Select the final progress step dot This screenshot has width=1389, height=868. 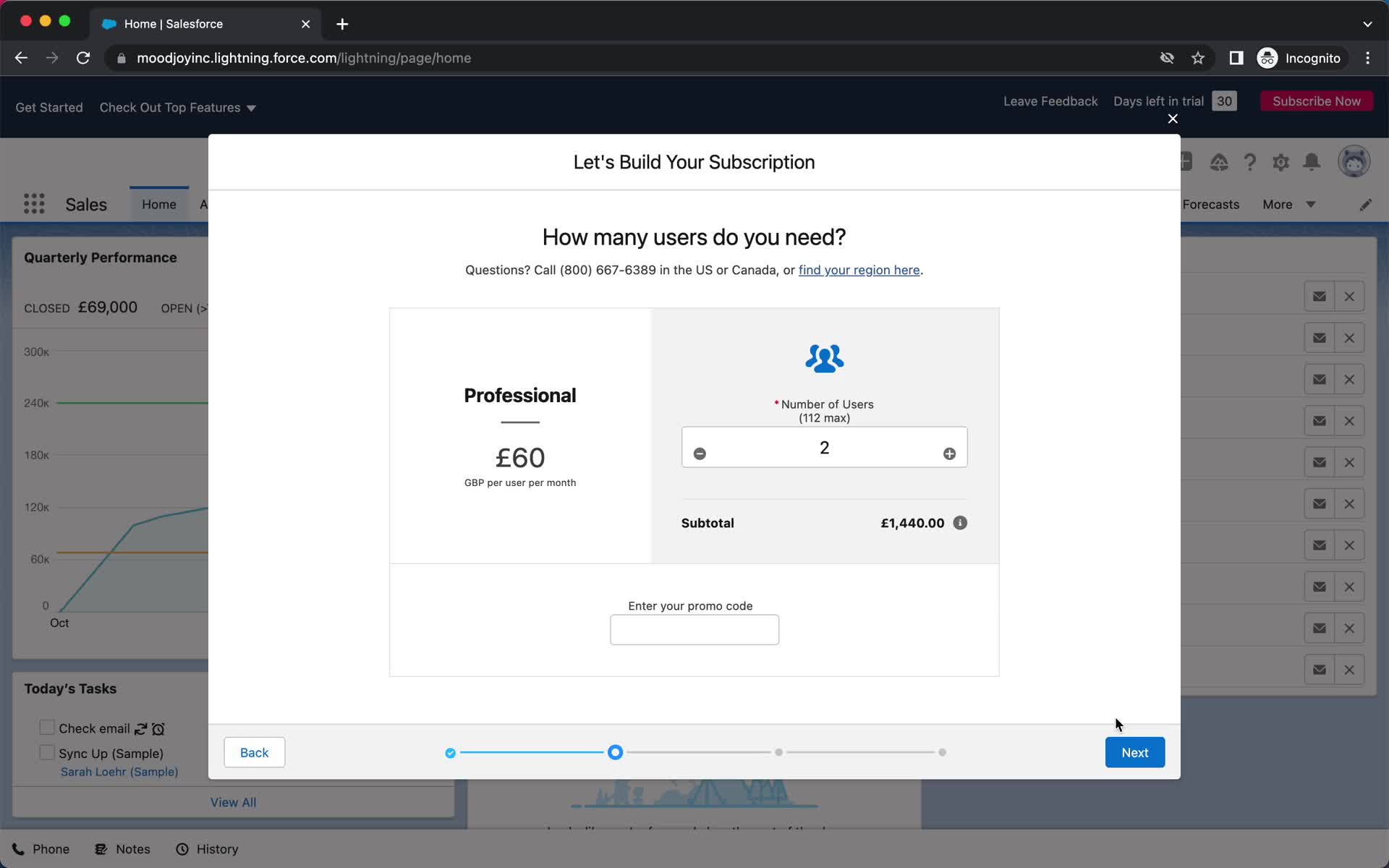[942, 752]
